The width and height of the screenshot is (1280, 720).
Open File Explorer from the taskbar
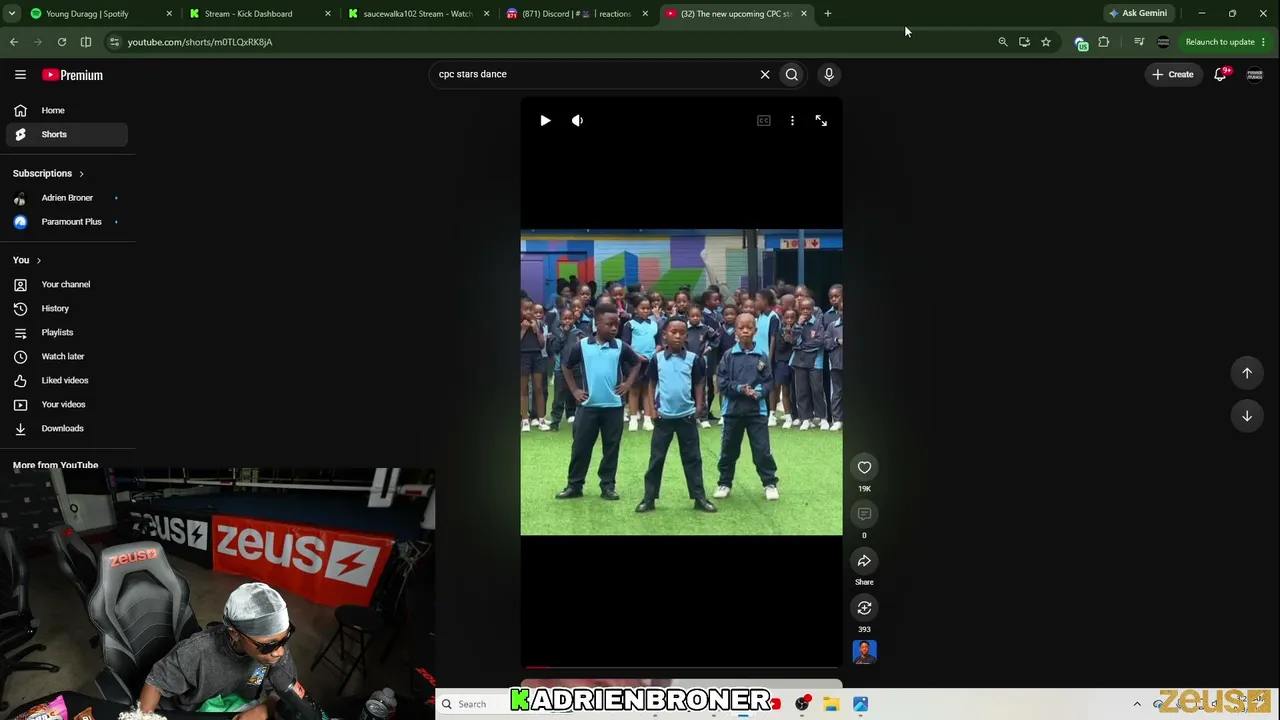pyautogui.click(x=831, y=704)
